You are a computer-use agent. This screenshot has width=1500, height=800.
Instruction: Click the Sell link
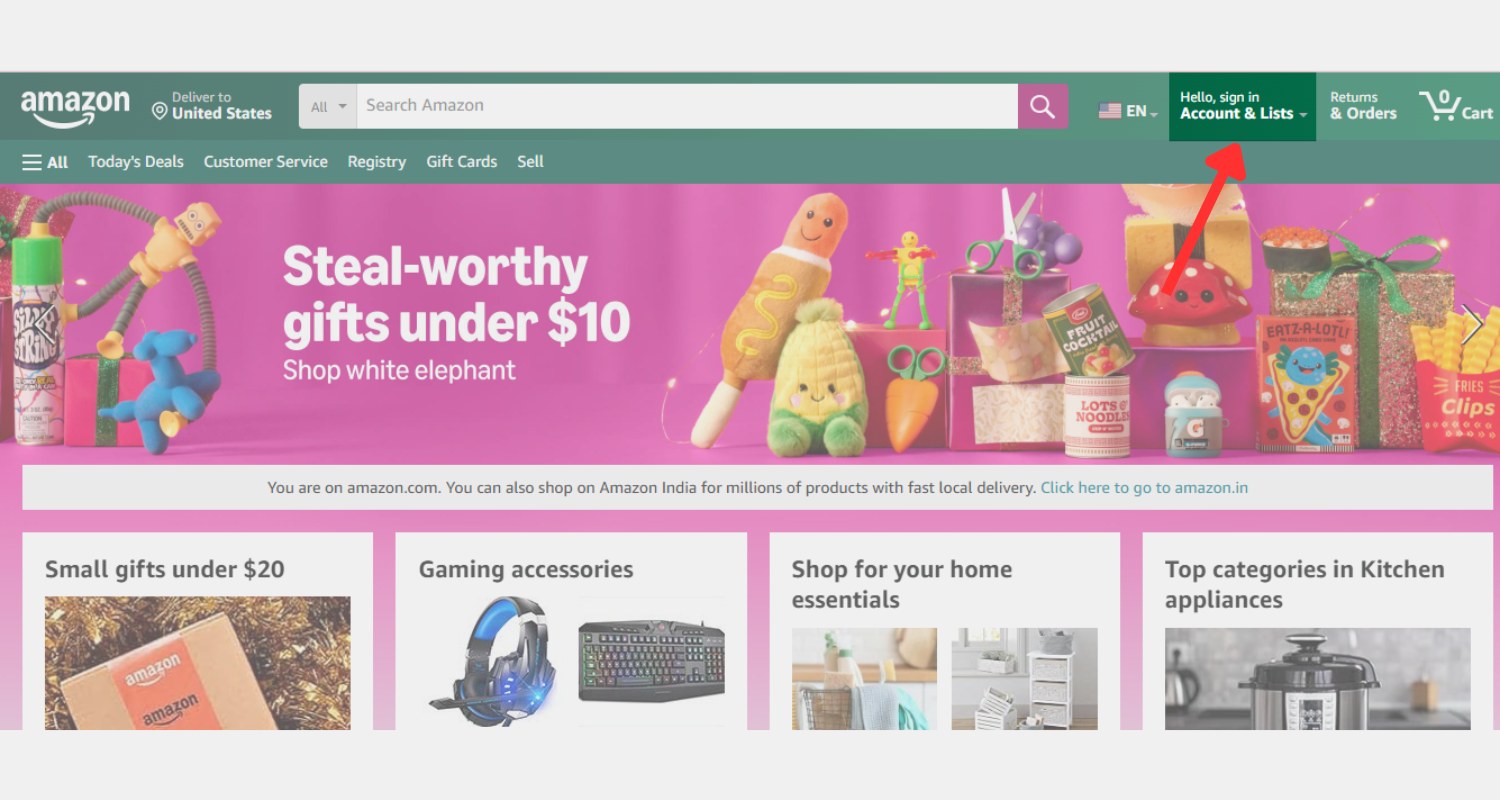tap(530, 162)
